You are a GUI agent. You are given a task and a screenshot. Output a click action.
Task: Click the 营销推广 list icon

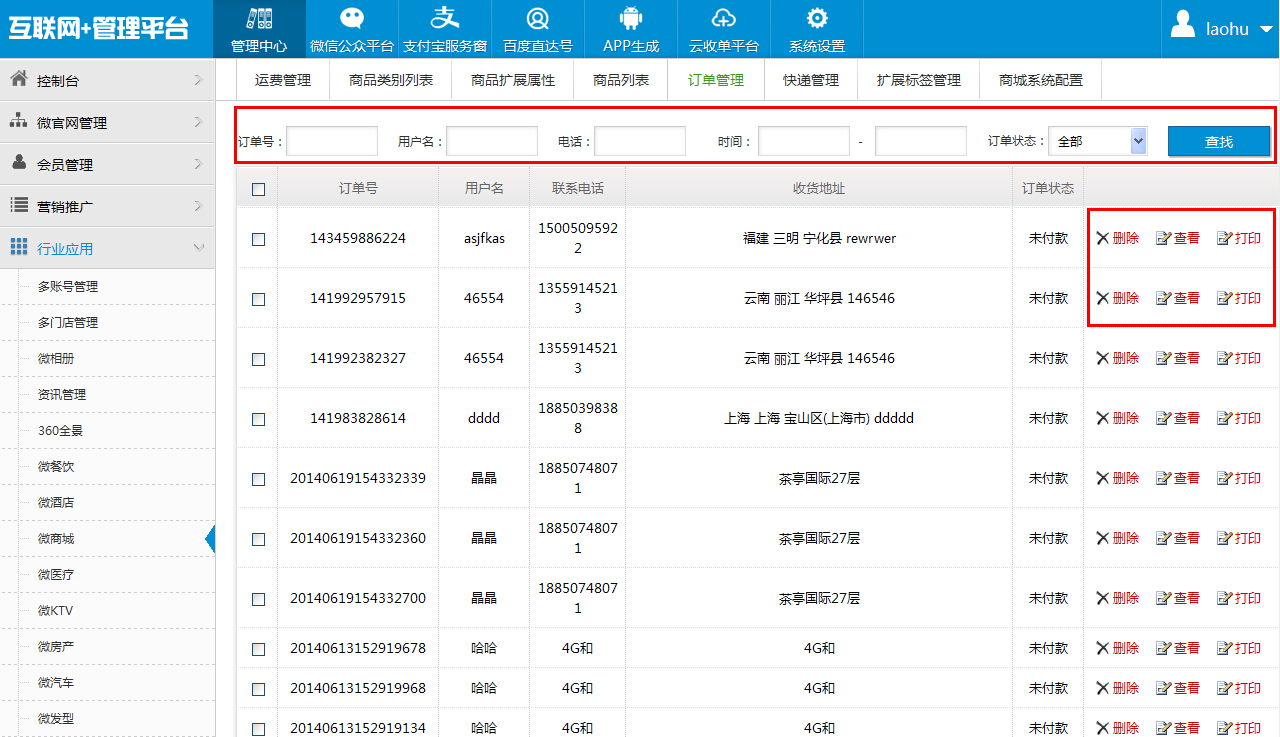(x=18, y=205)
